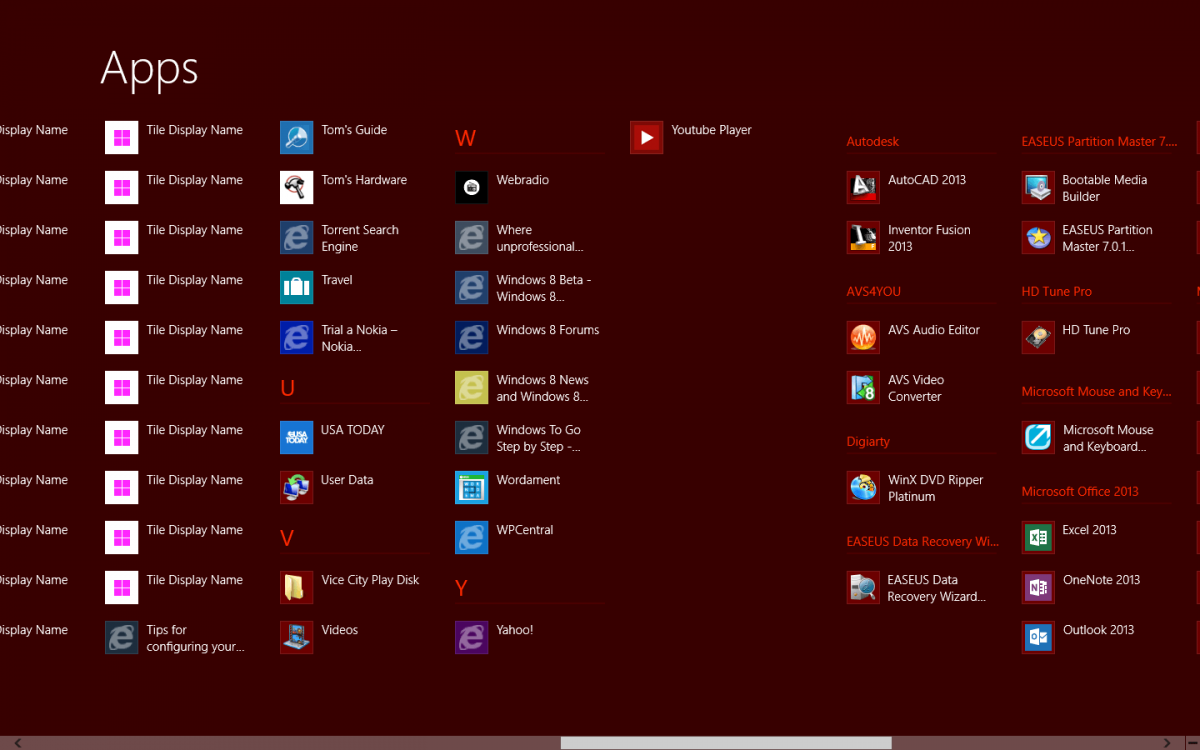
Task: Open the Excel 2013 icon
Action: click(x=1038, y=537)
